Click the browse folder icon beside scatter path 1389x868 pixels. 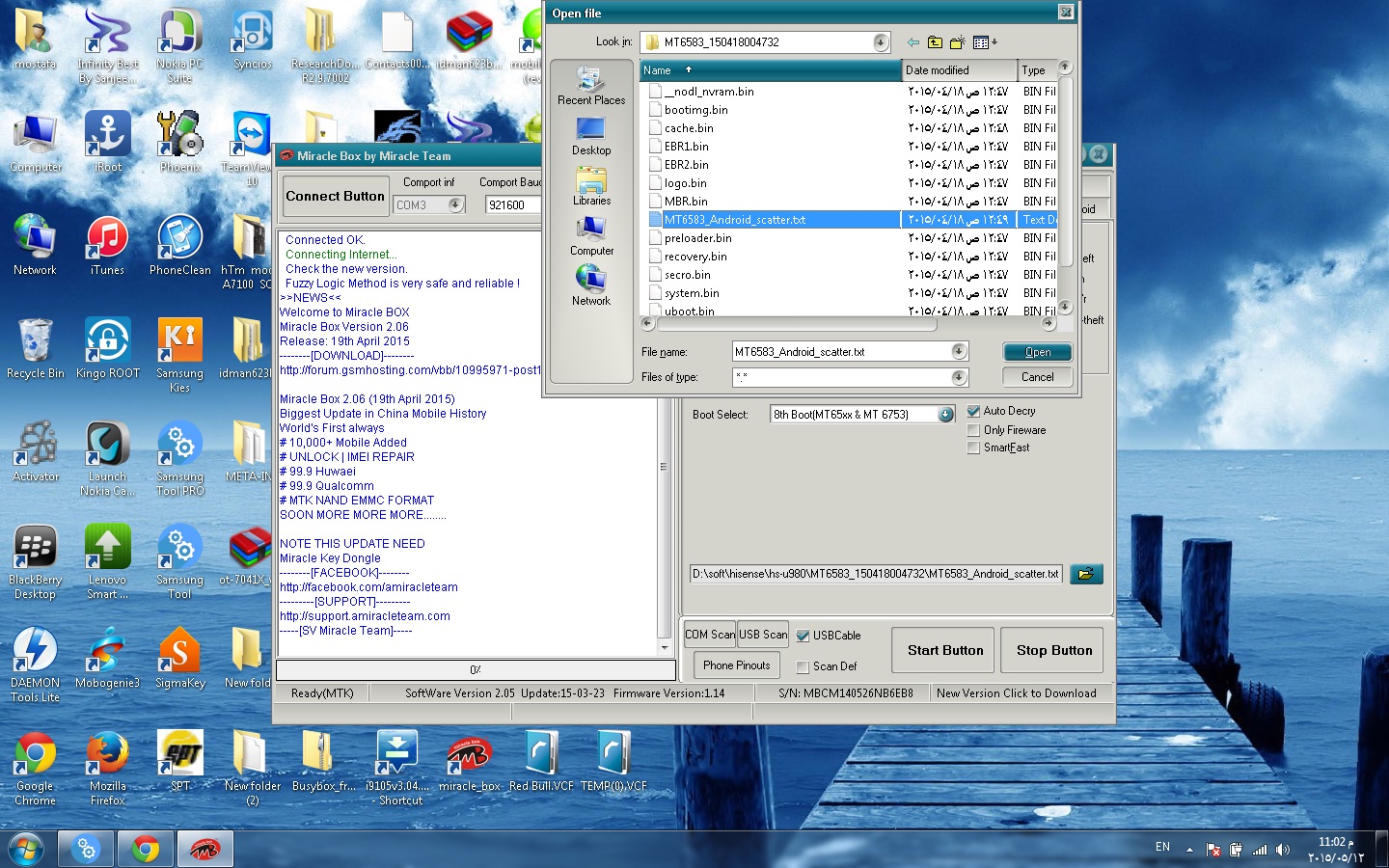1086,574
